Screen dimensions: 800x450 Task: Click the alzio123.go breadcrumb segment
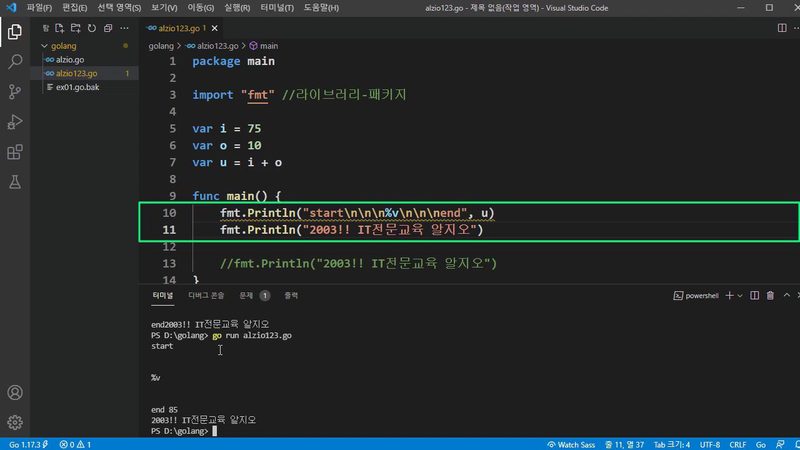click(217, 46)
